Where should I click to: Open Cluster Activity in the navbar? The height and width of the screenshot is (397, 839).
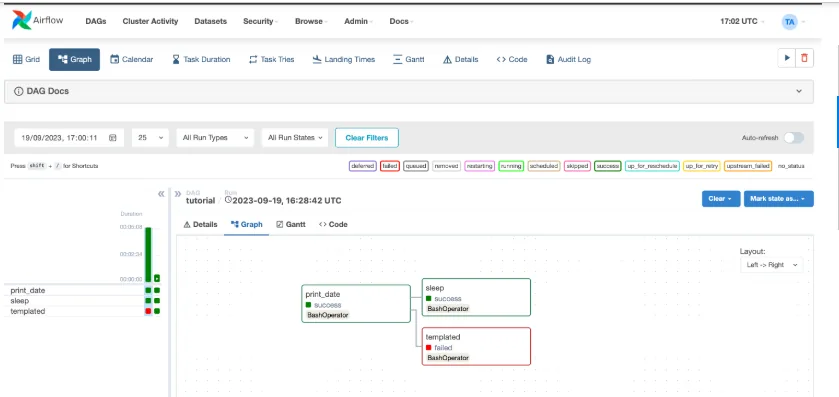click(150, 21)
